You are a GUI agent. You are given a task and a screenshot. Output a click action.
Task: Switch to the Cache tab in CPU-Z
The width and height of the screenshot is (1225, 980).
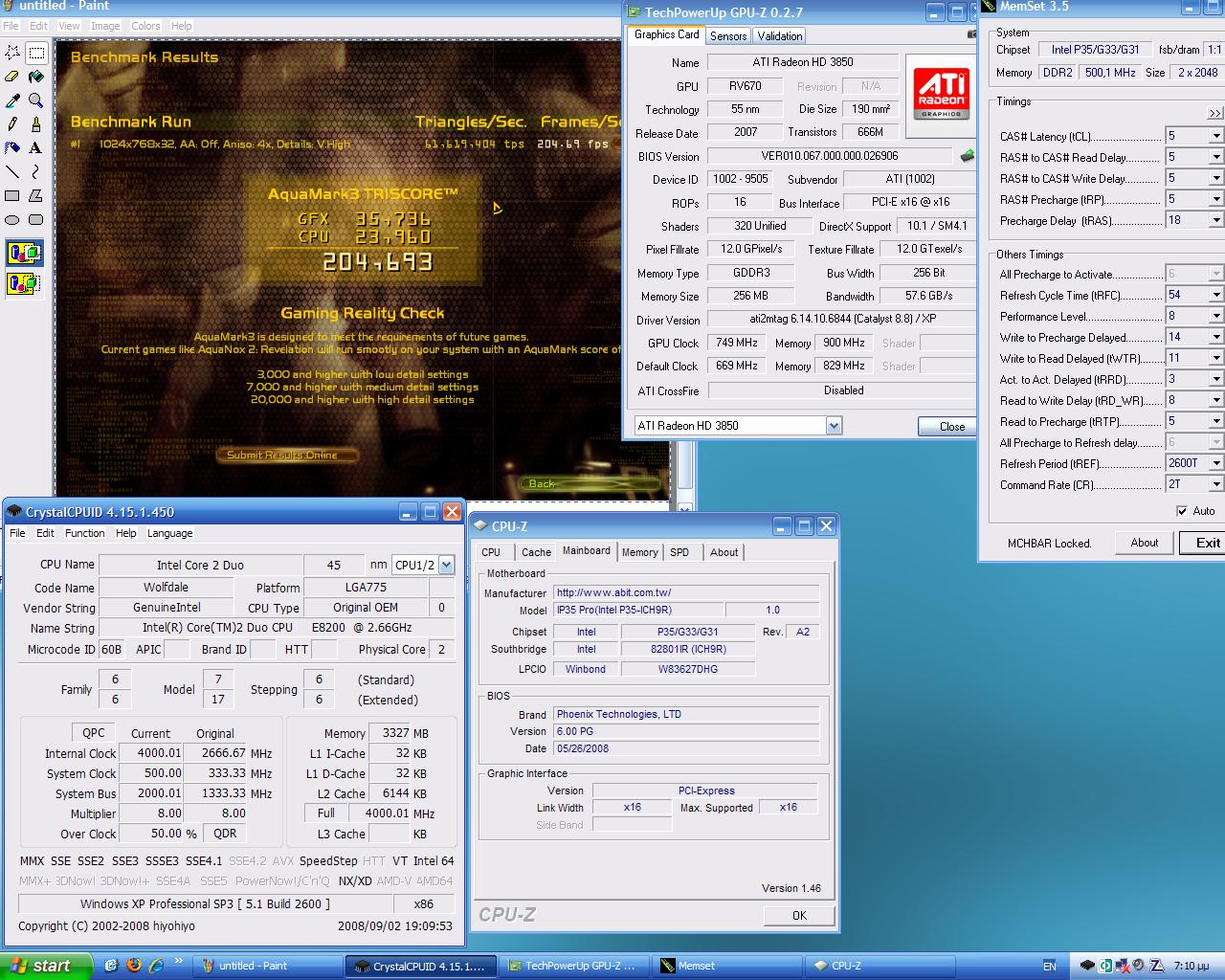coord(536,552)
